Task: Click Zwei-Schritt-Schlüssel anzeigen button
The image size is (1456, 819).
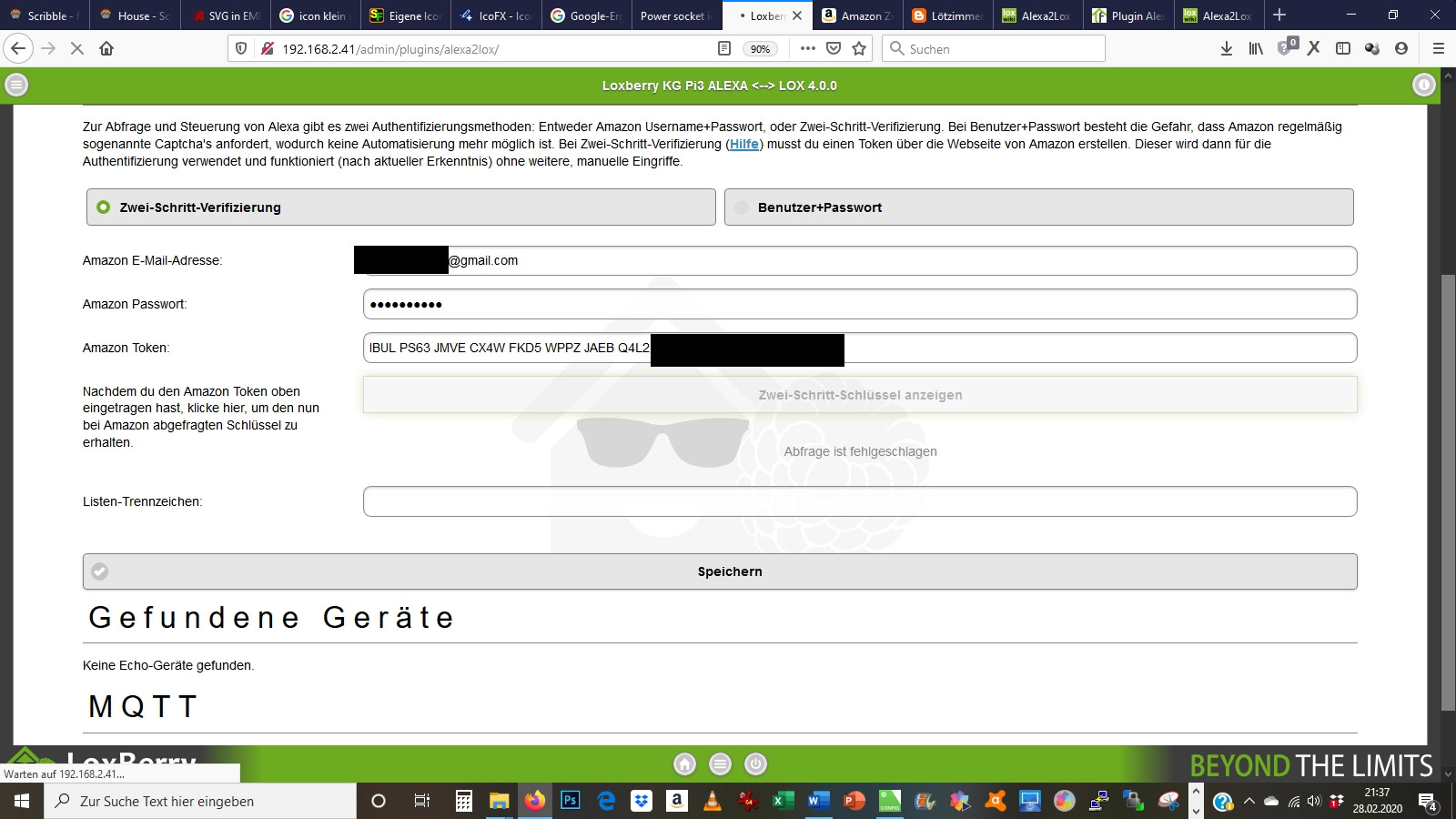Action: pos(860,395)
